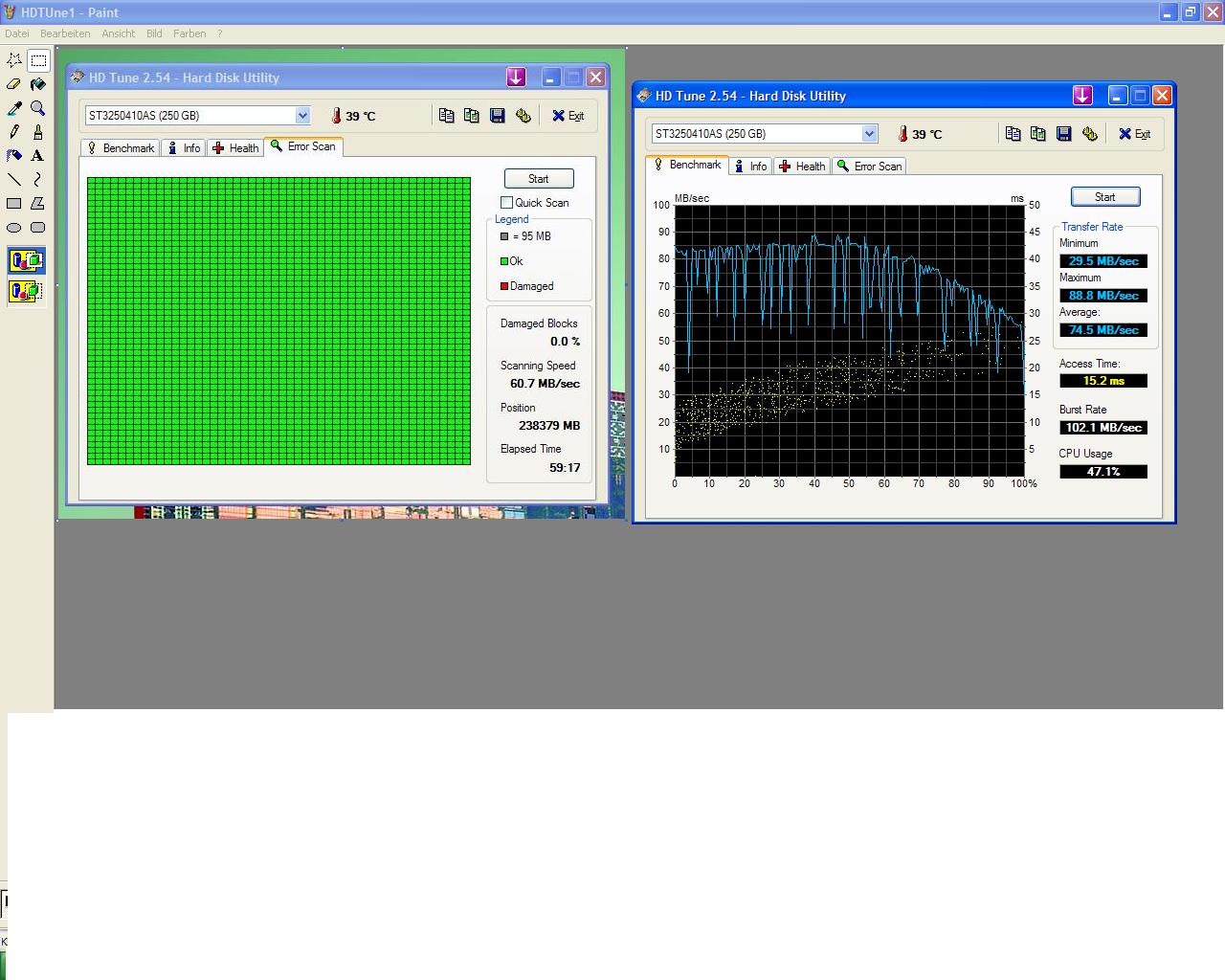
Task: Select Benchmark tab in right HD Tune window
Action: 687,165
